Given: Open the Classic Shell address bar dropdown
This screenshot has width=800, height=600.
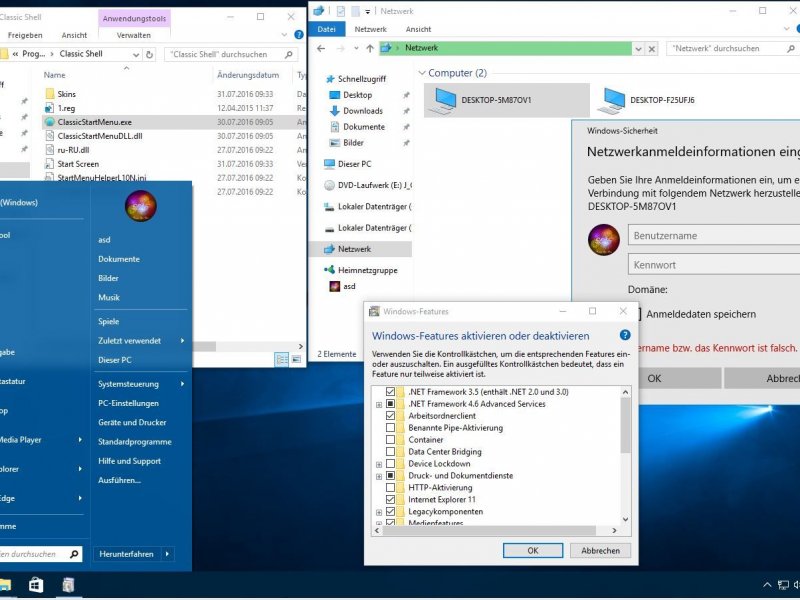Looking at the screenshot, I should [136, 54].
